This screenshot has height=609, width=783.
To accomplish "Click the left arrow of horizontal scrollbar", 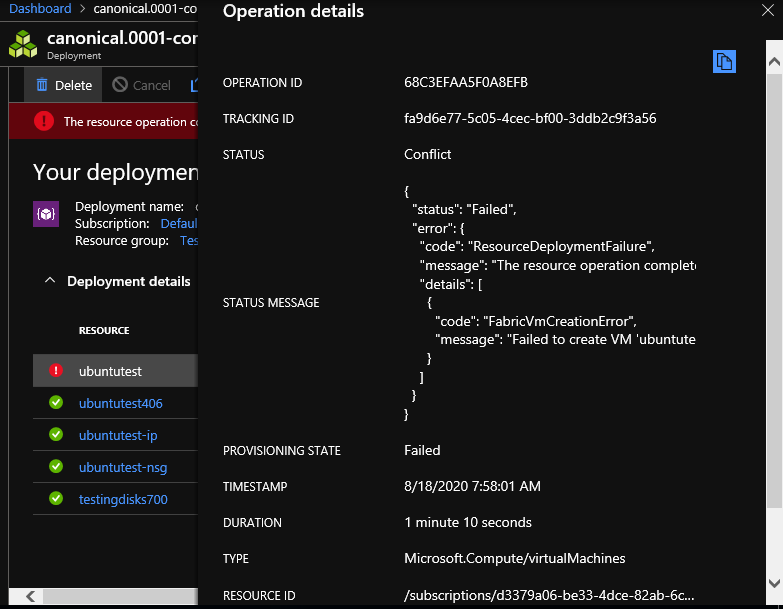I will point(30,596).
